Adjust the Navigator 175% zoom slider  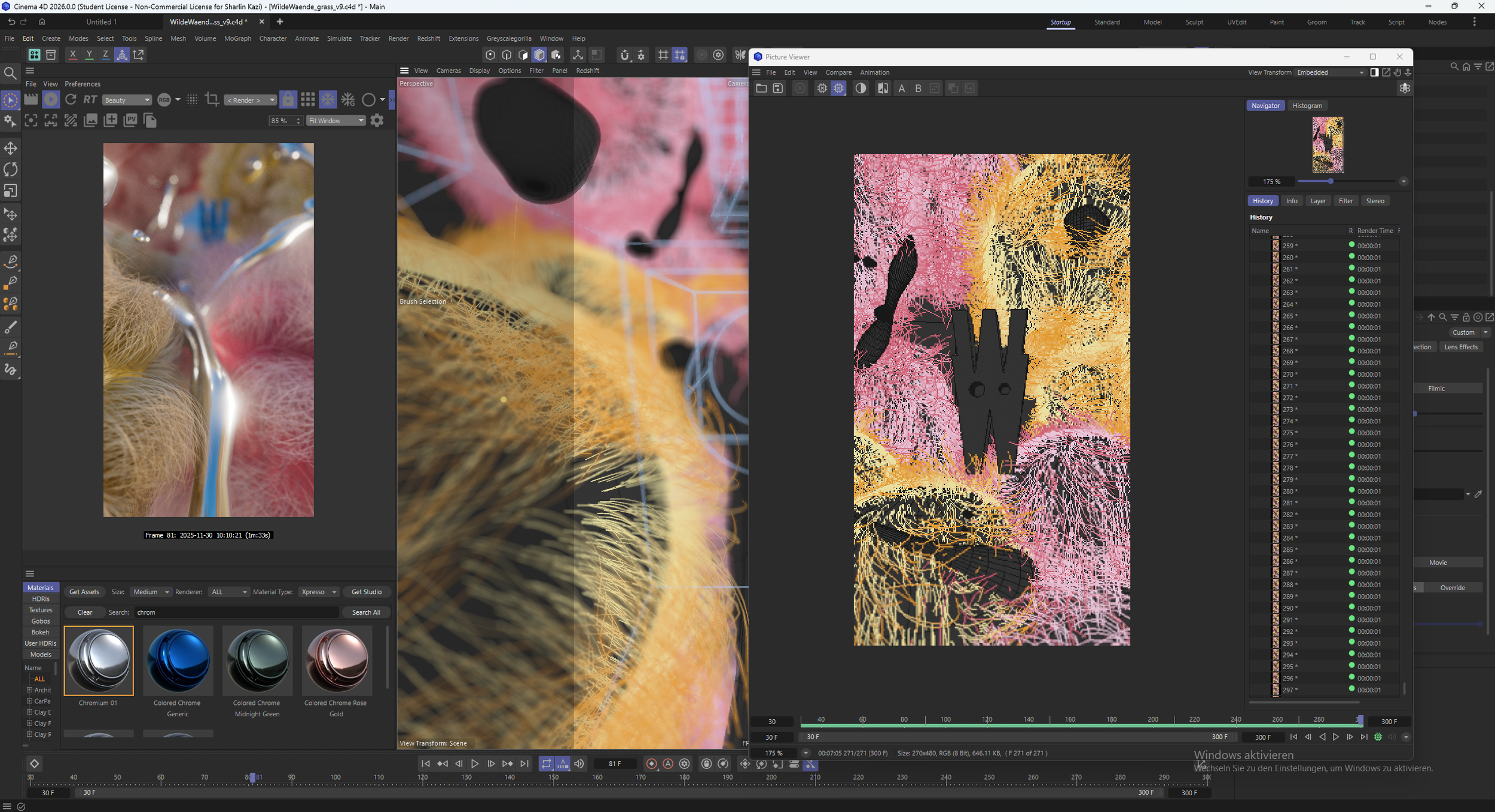1331,181
